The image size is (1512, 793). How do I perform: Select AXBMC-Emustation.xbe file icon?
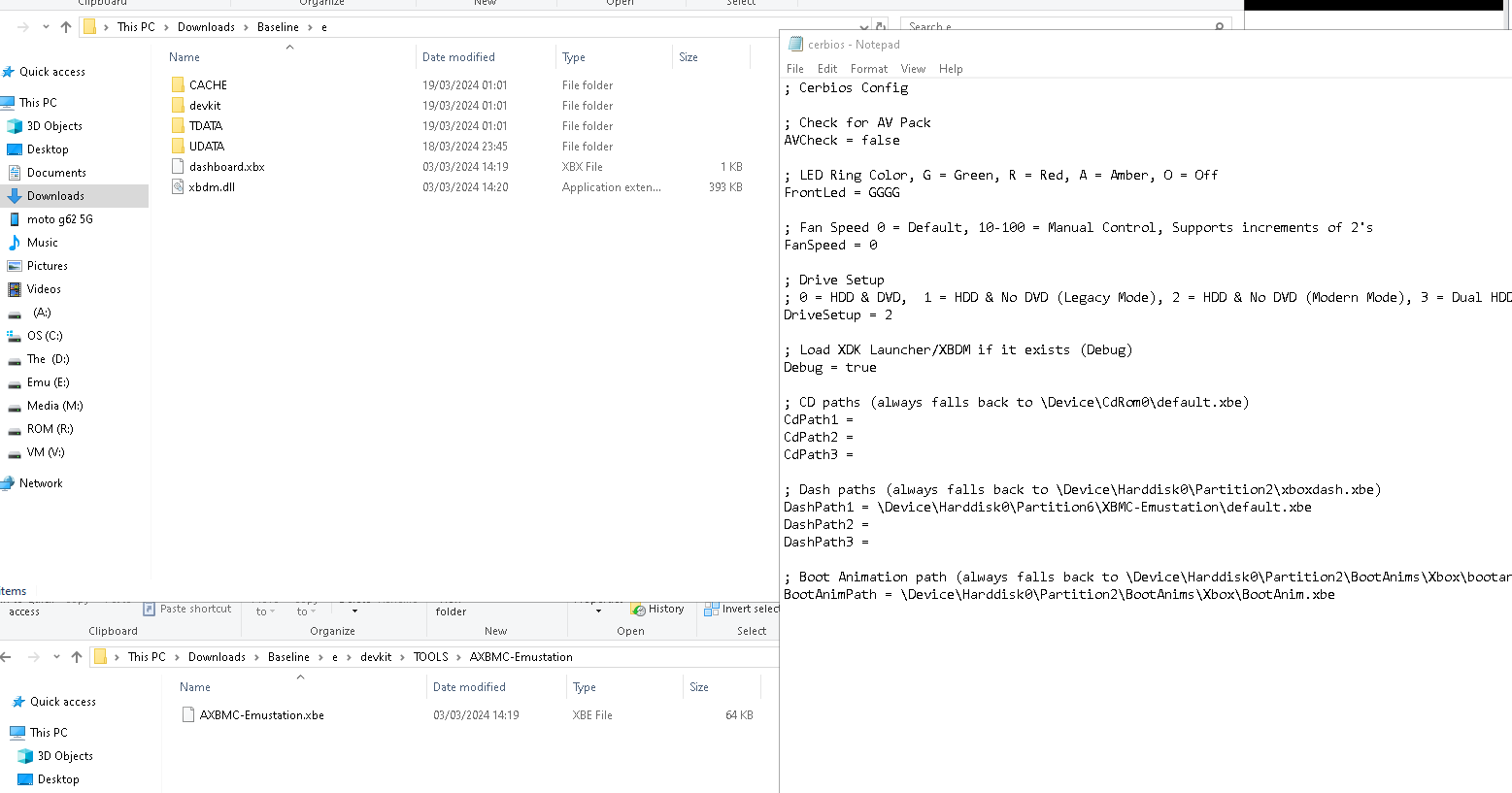click(x=188, y=715)
